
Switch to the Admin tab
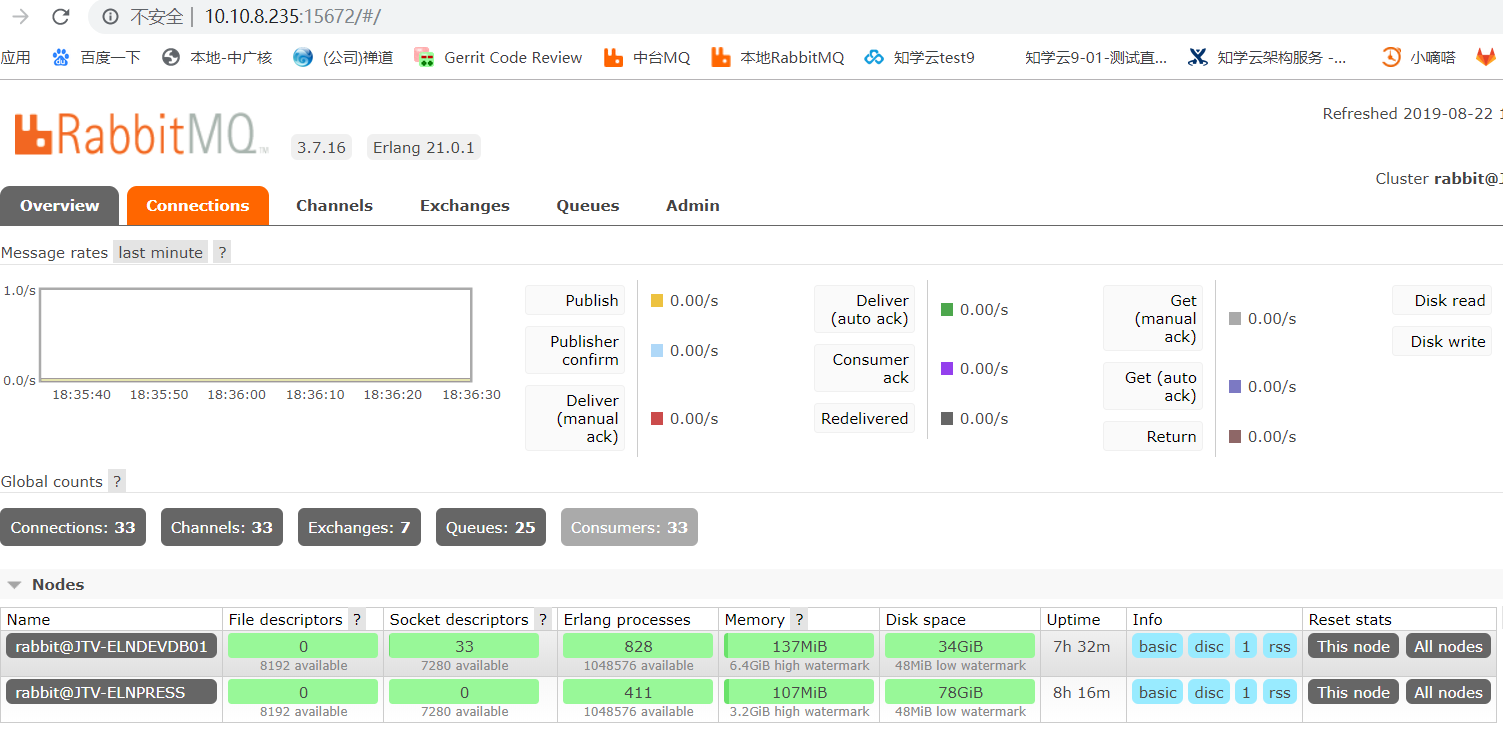(x=692, y=205)
